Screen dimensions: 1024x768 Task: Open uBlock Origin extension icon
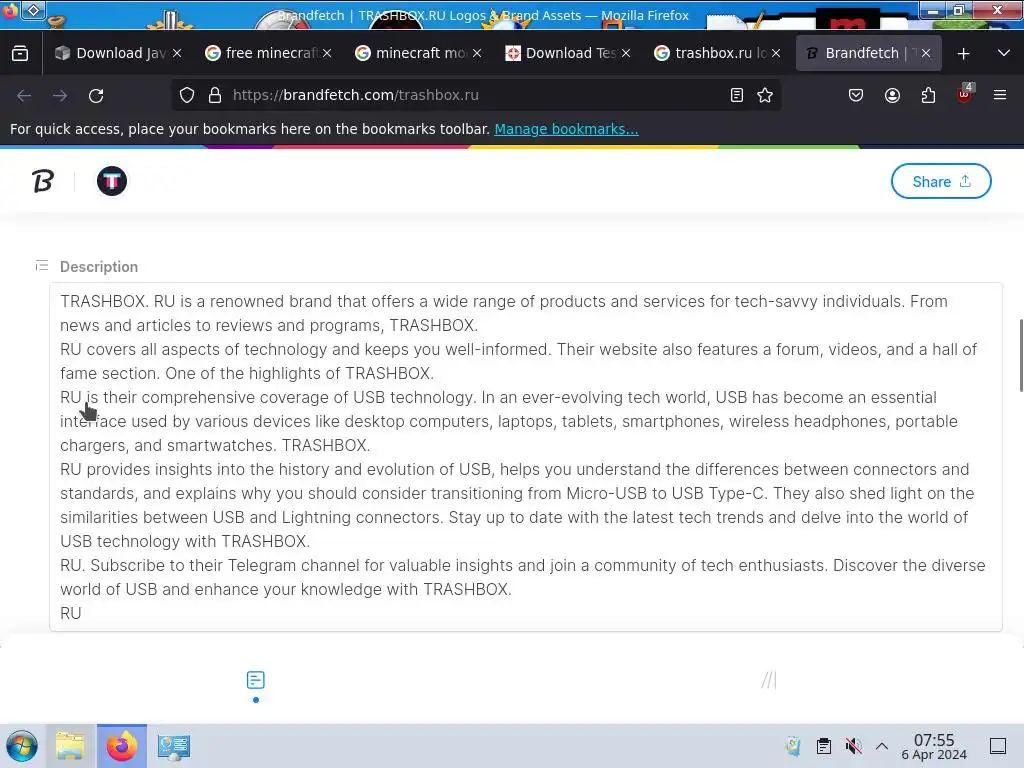tap(965, 95)
